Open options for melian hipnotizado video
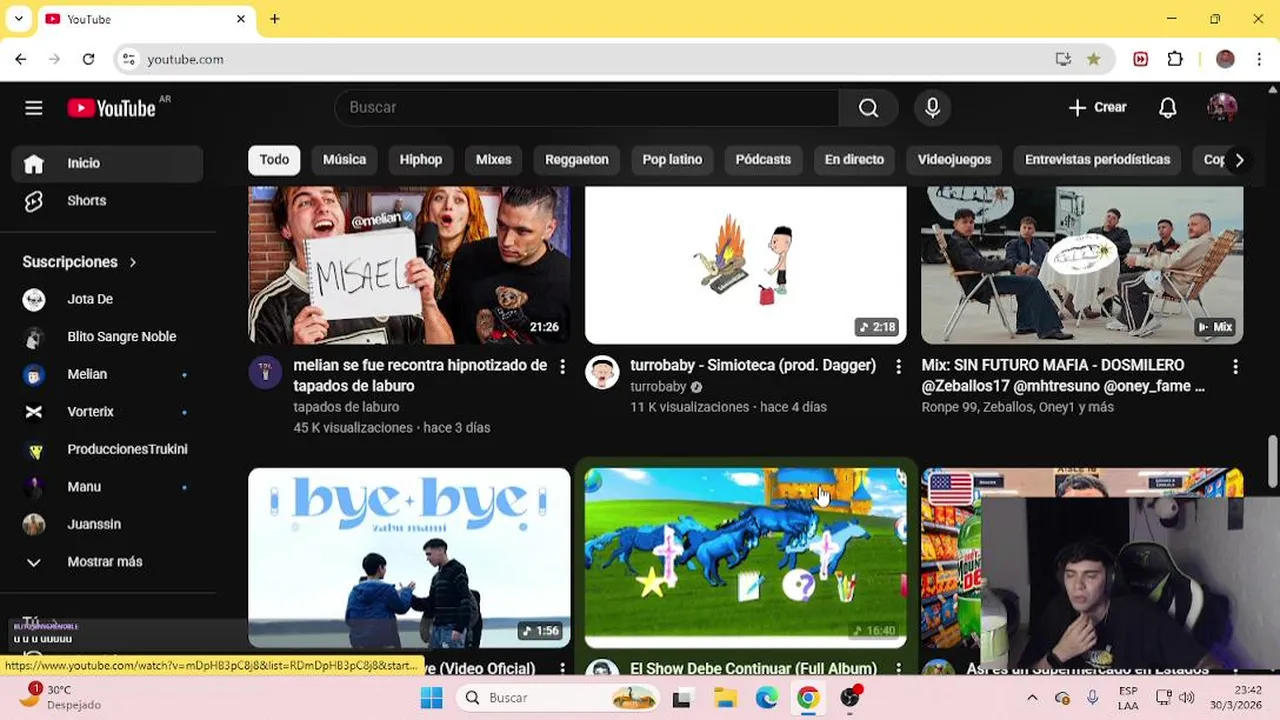 (562, 367)
